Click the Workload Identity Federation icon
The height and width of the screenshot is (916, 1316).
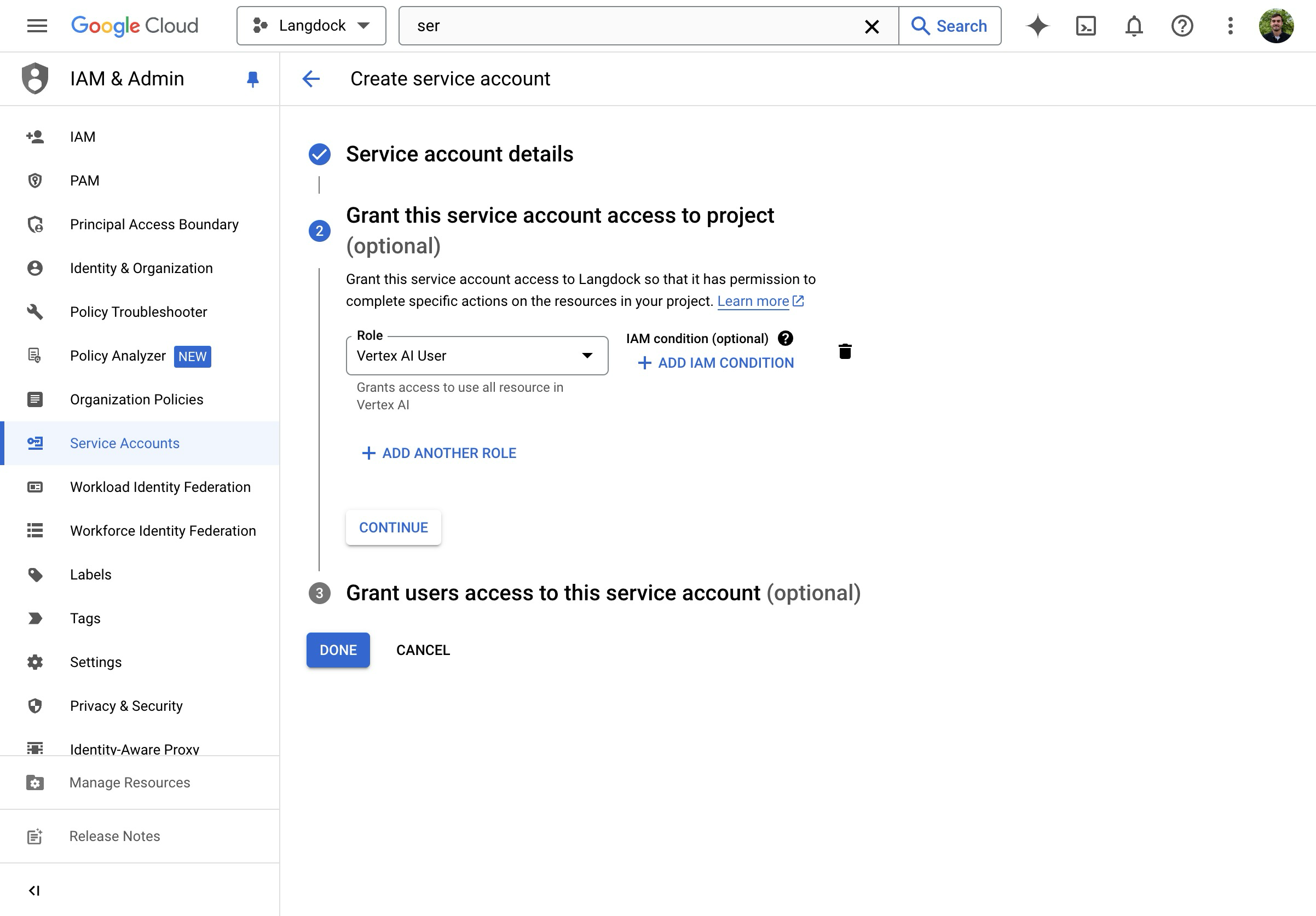[x=35, y=487]
